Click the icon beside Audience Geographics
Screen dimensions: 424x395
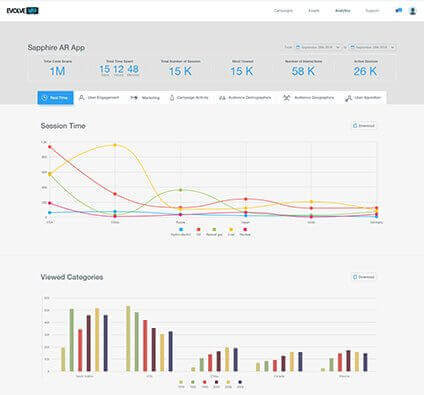pyautogui.click(x=286, y=98)
